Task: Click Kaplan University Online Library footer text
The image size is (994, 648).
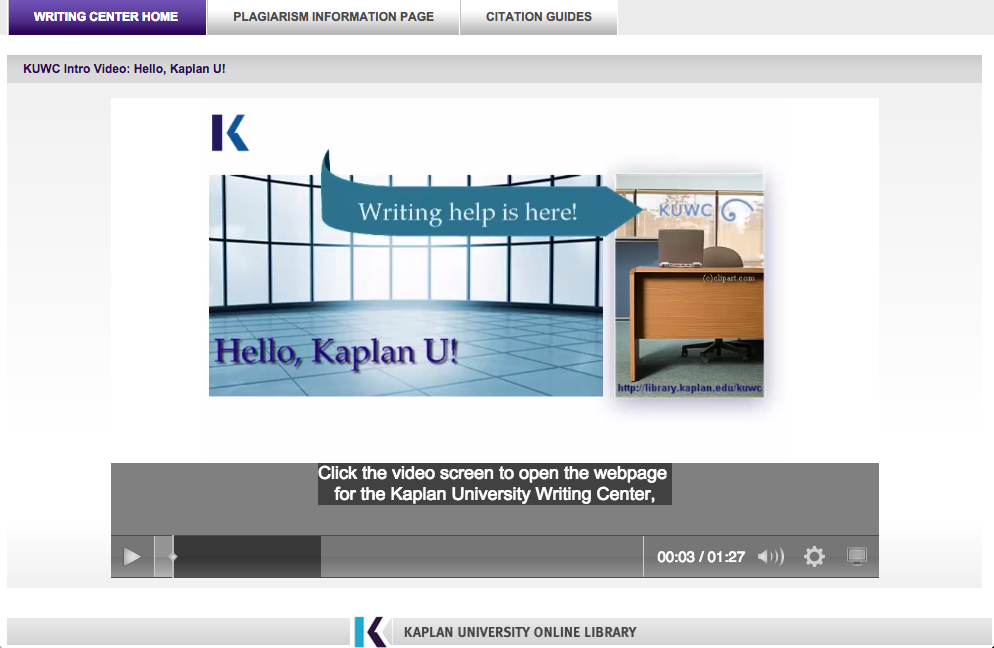Action: [x=520, y=632]
